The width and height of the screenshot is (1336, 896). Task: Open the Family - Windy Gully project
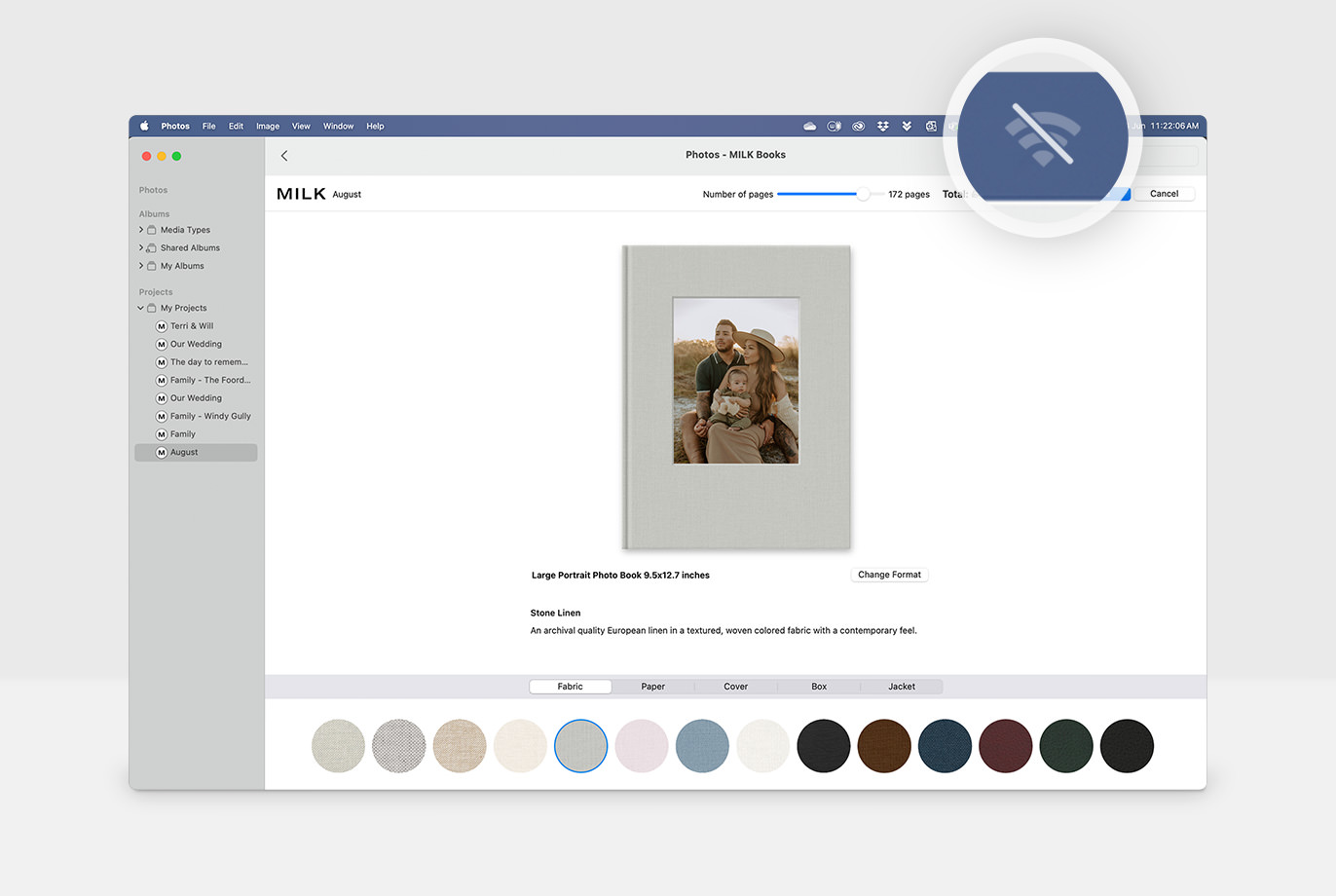click(210, 416)
